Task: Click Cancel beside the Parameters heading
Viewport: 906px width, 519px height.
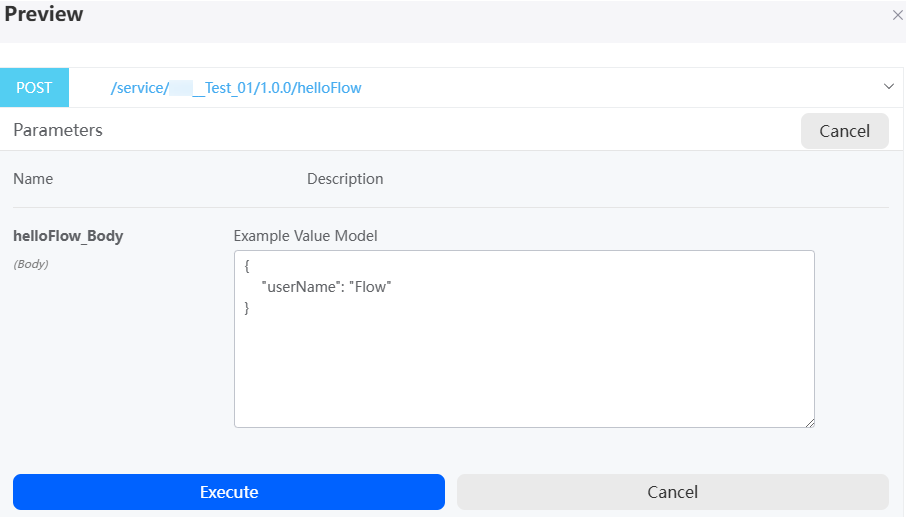Action: pos(844,131)
